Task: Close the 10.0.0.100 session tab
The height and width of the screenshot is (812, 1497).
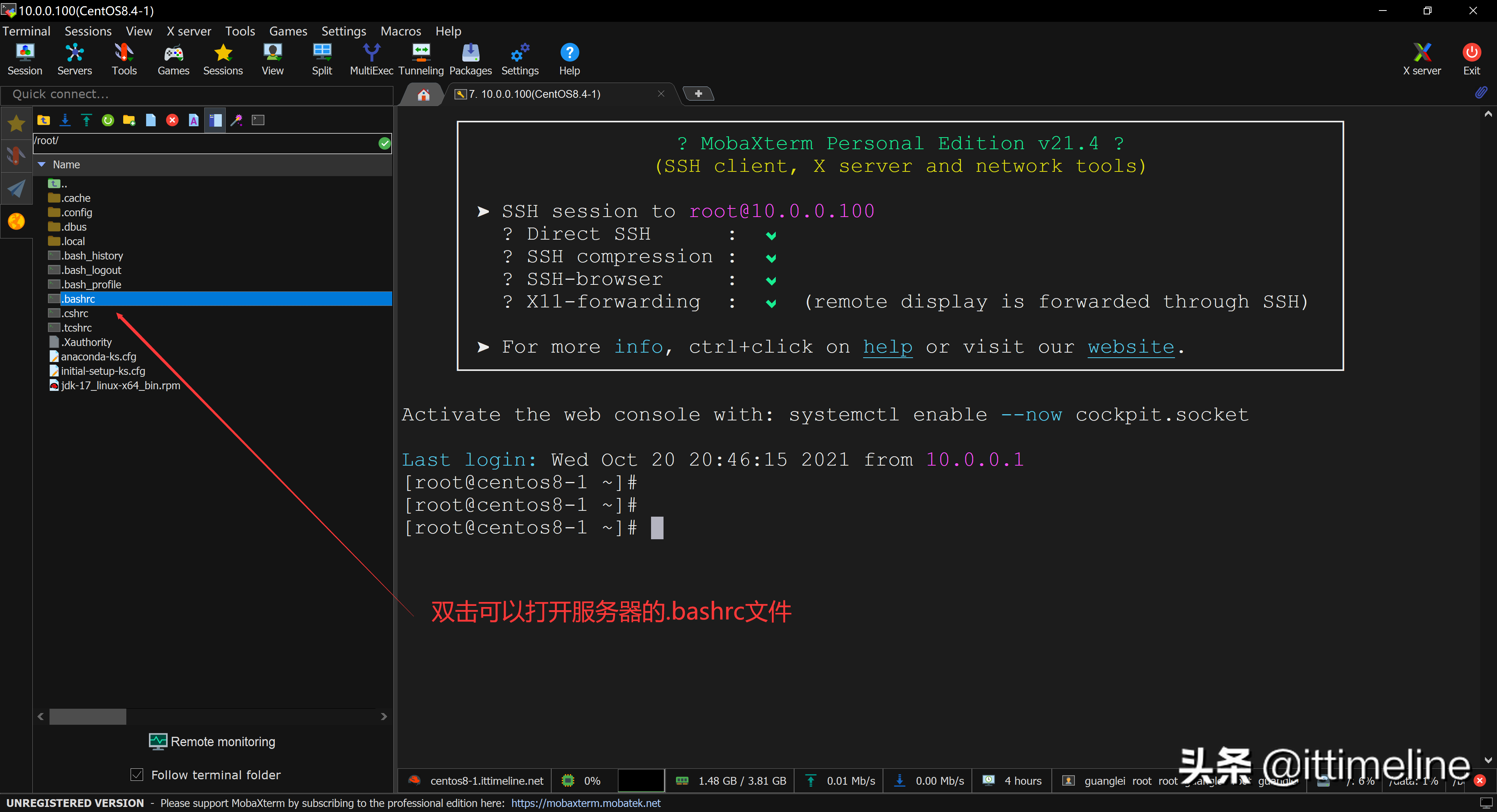Action: click(661, 94)
